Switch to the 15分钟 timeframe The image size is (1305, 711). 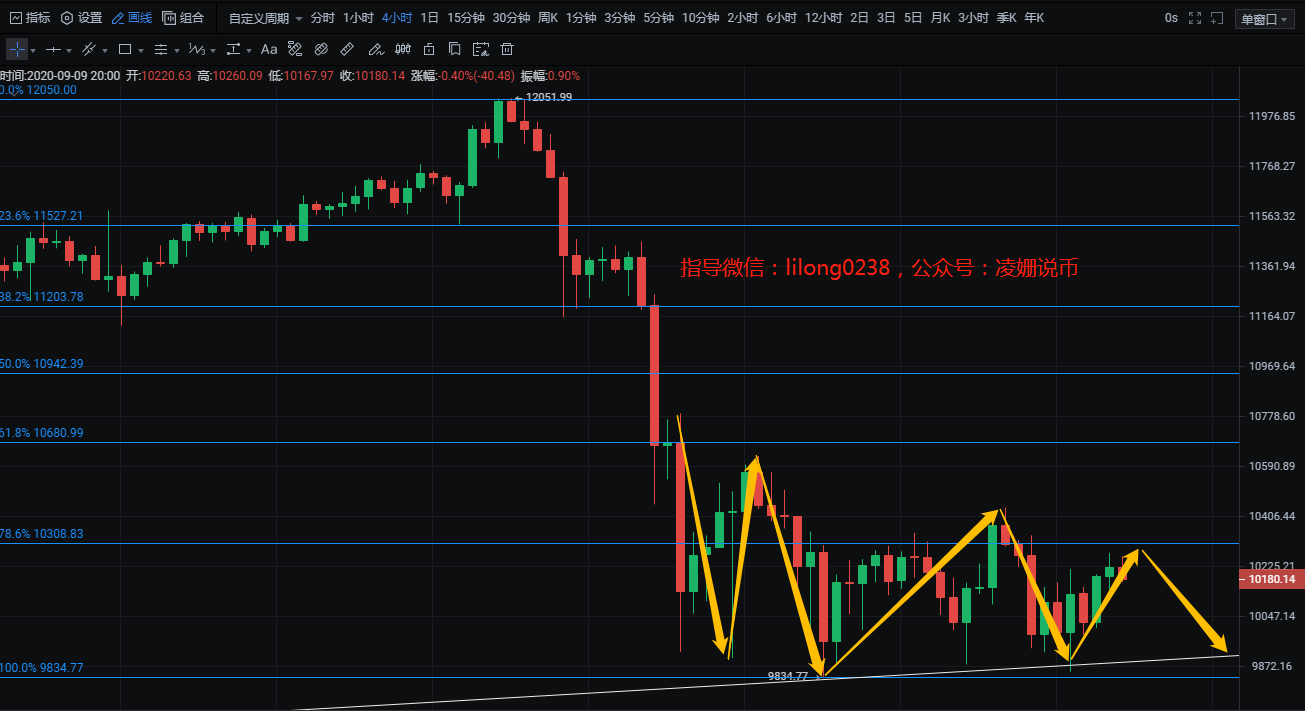[465, 18]
